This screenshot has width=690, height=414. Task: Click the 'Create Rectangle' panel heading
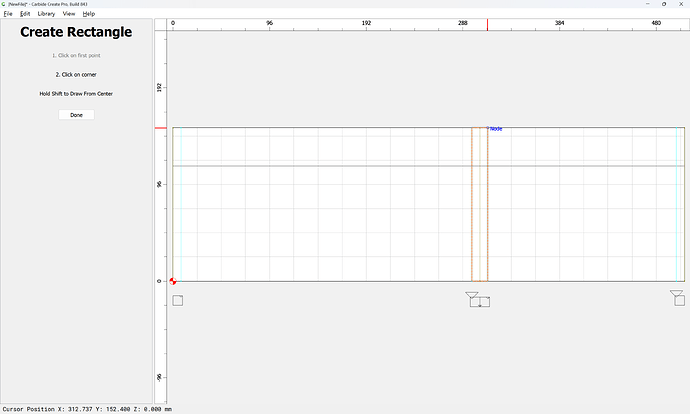coord(76,32)
